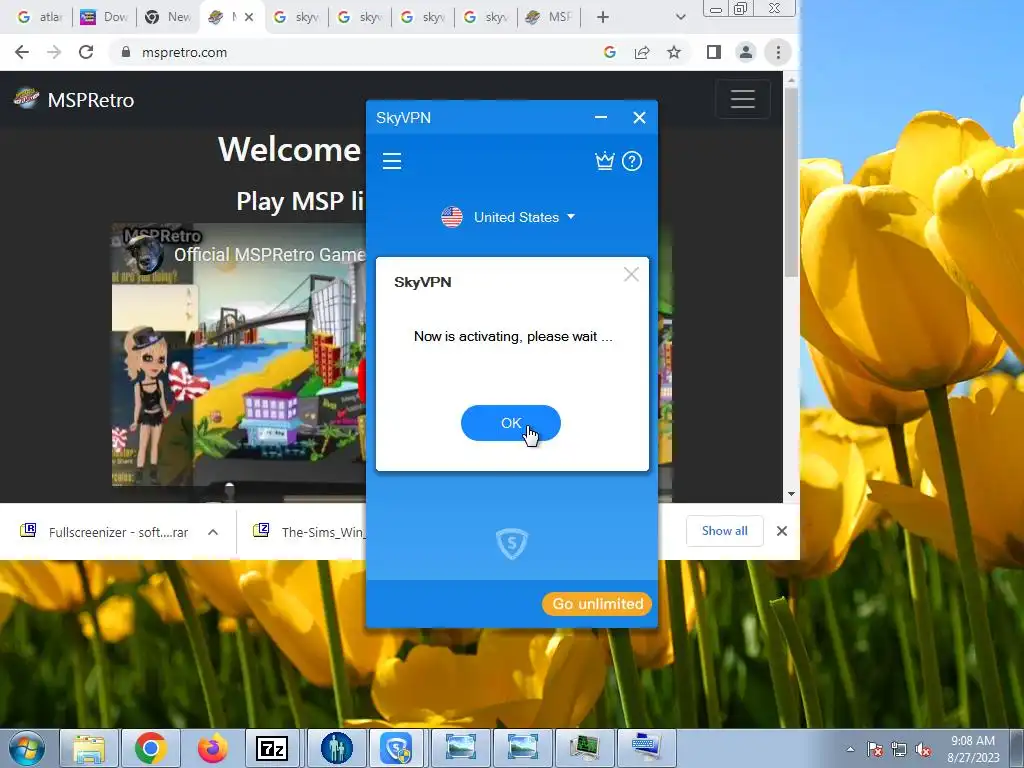Open the family blue-circle taskbar app
The width and height of the screenshot is (1024, 768).
tap(336, 748)
